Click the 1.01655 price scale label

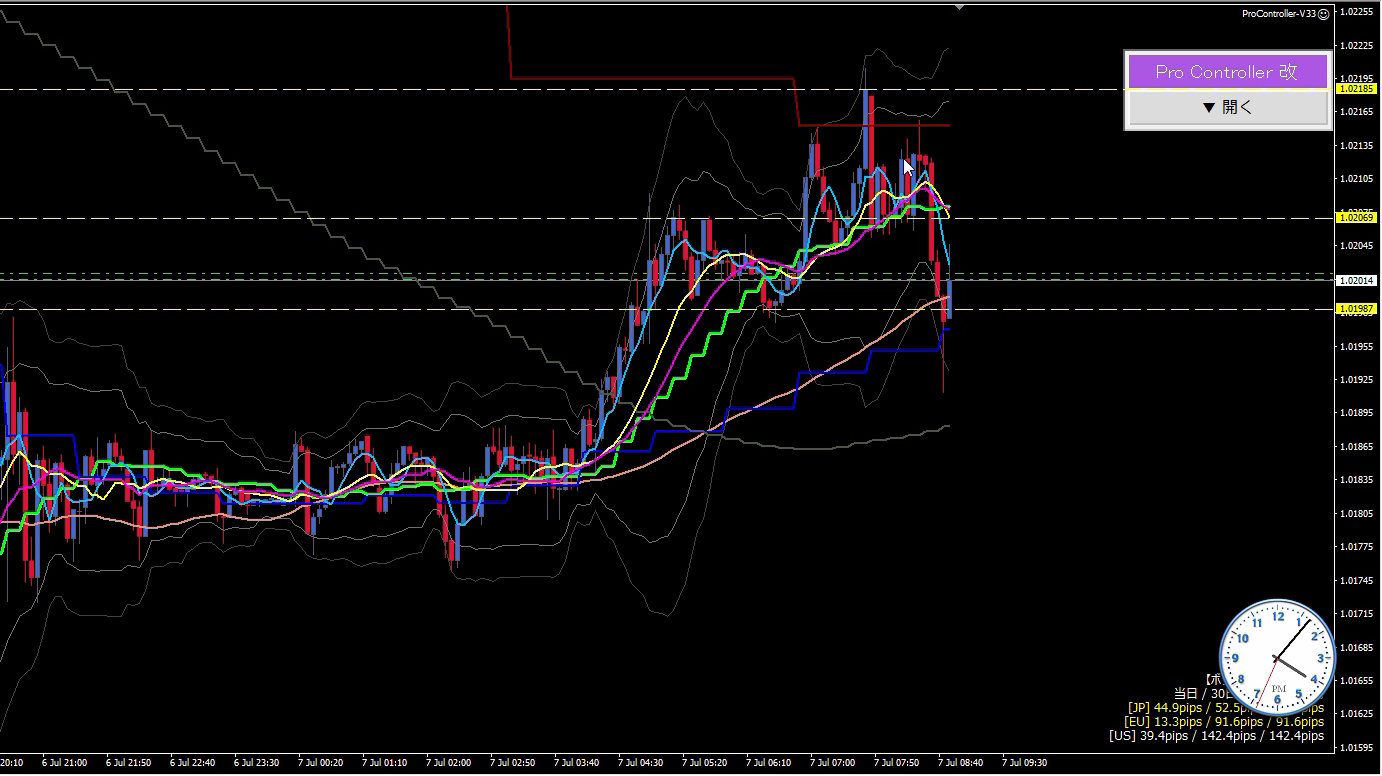1356,681
